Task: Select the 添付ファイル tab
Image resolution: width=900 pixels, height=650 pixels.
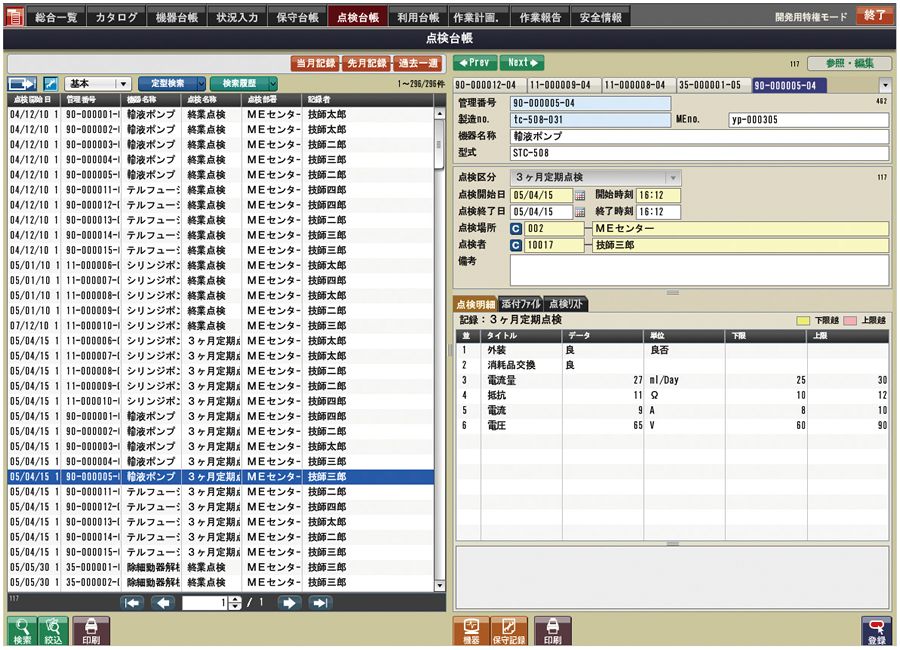Action: pyautogui.click(x=521, y=304)
